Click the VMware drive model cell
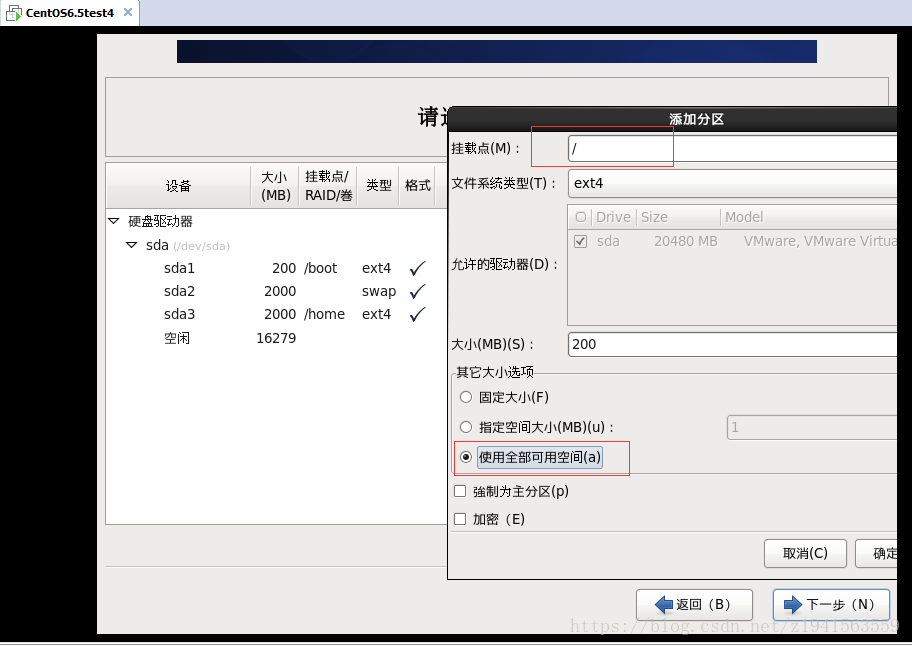 tap(820, 241)
